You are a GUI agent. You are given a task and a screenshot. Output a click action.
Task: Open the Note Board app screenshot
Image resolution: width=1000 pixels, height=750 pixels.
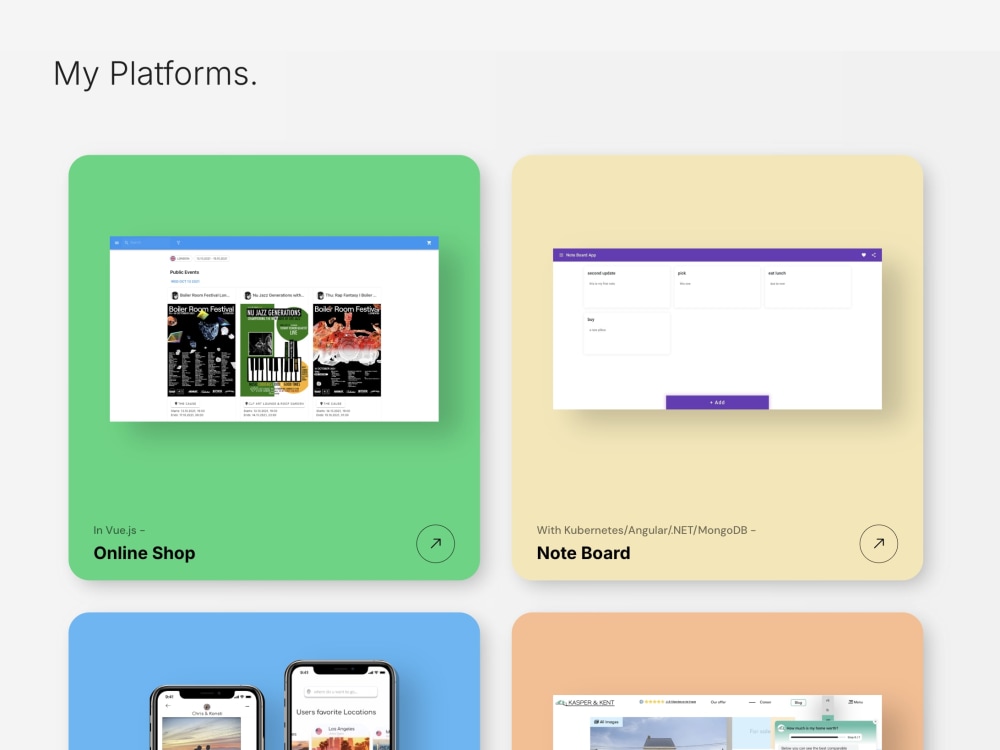[717, 328]
